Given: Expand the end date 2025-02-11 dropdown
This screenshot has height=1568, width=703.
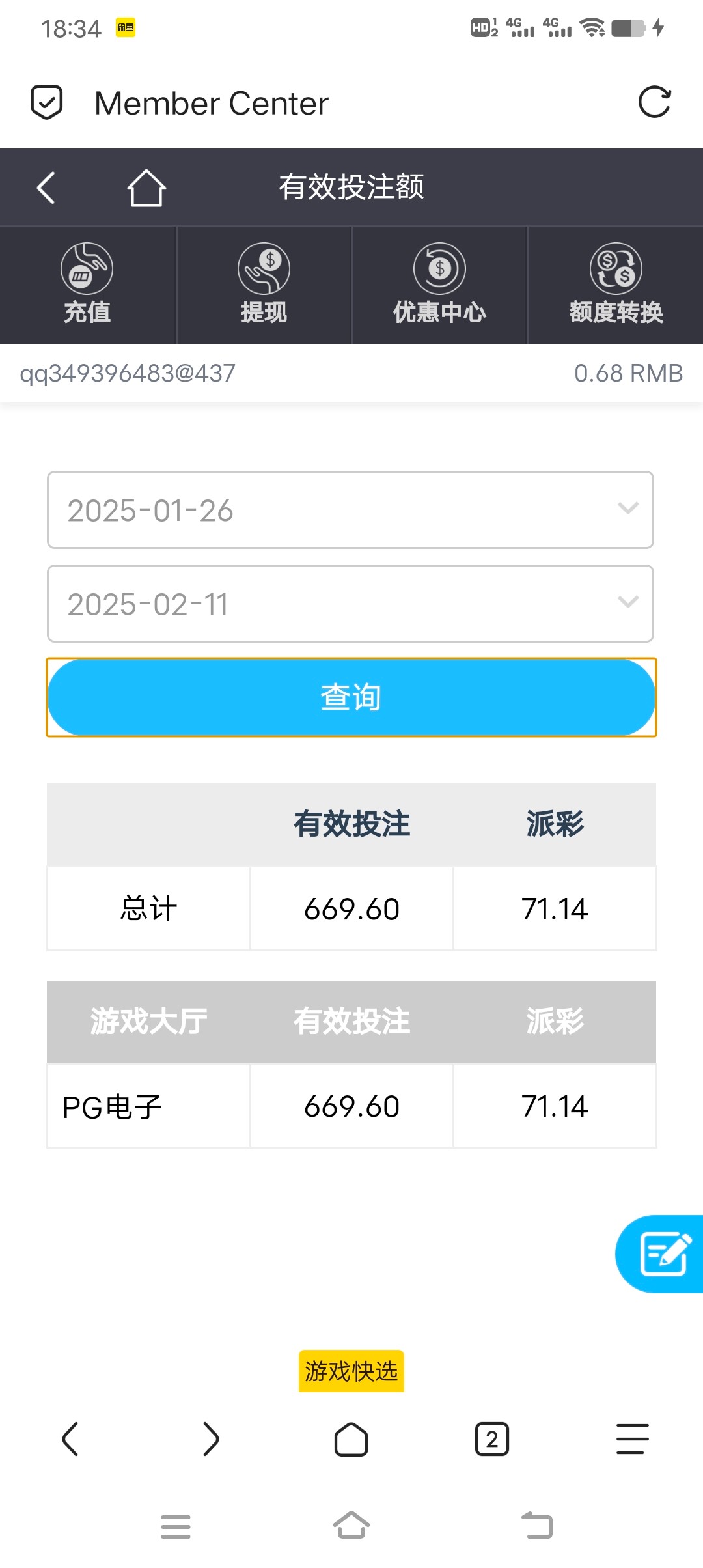Looking at the screenshot, I should (350, 604).
